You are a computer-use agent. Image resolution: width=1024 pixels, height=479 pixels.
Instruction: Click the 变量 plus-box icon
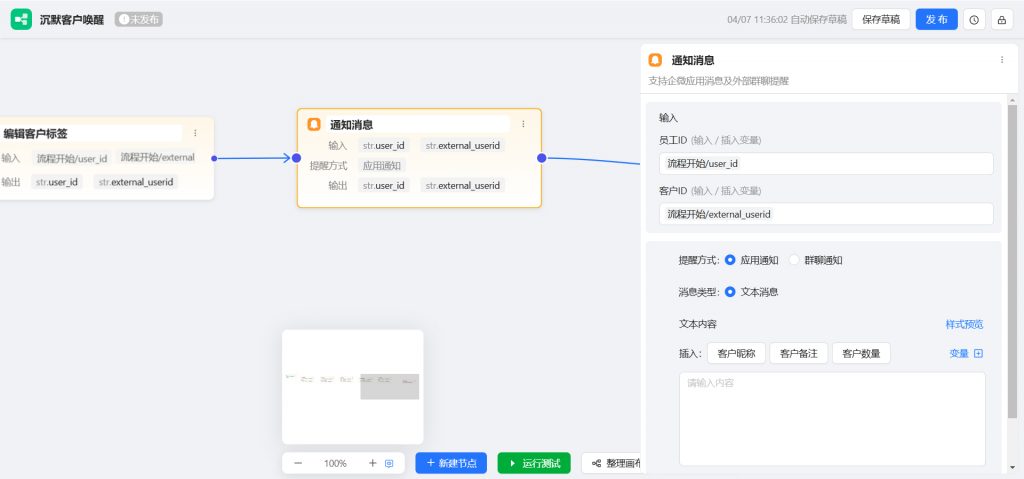978,354
